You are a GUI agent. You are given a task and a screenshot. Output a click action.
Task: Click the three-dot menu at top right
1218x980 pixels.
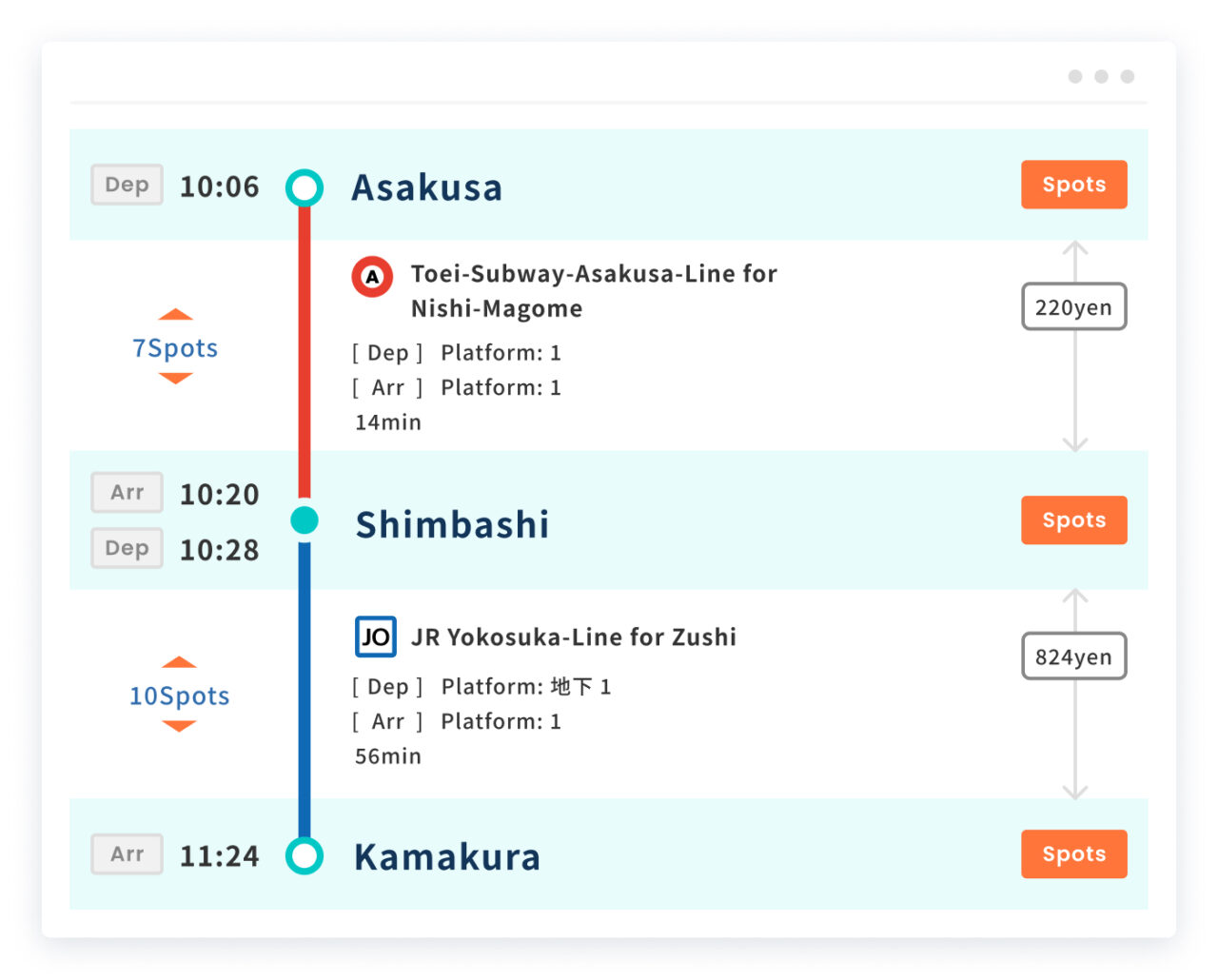pyautogui.click(x=1101, y=76)
